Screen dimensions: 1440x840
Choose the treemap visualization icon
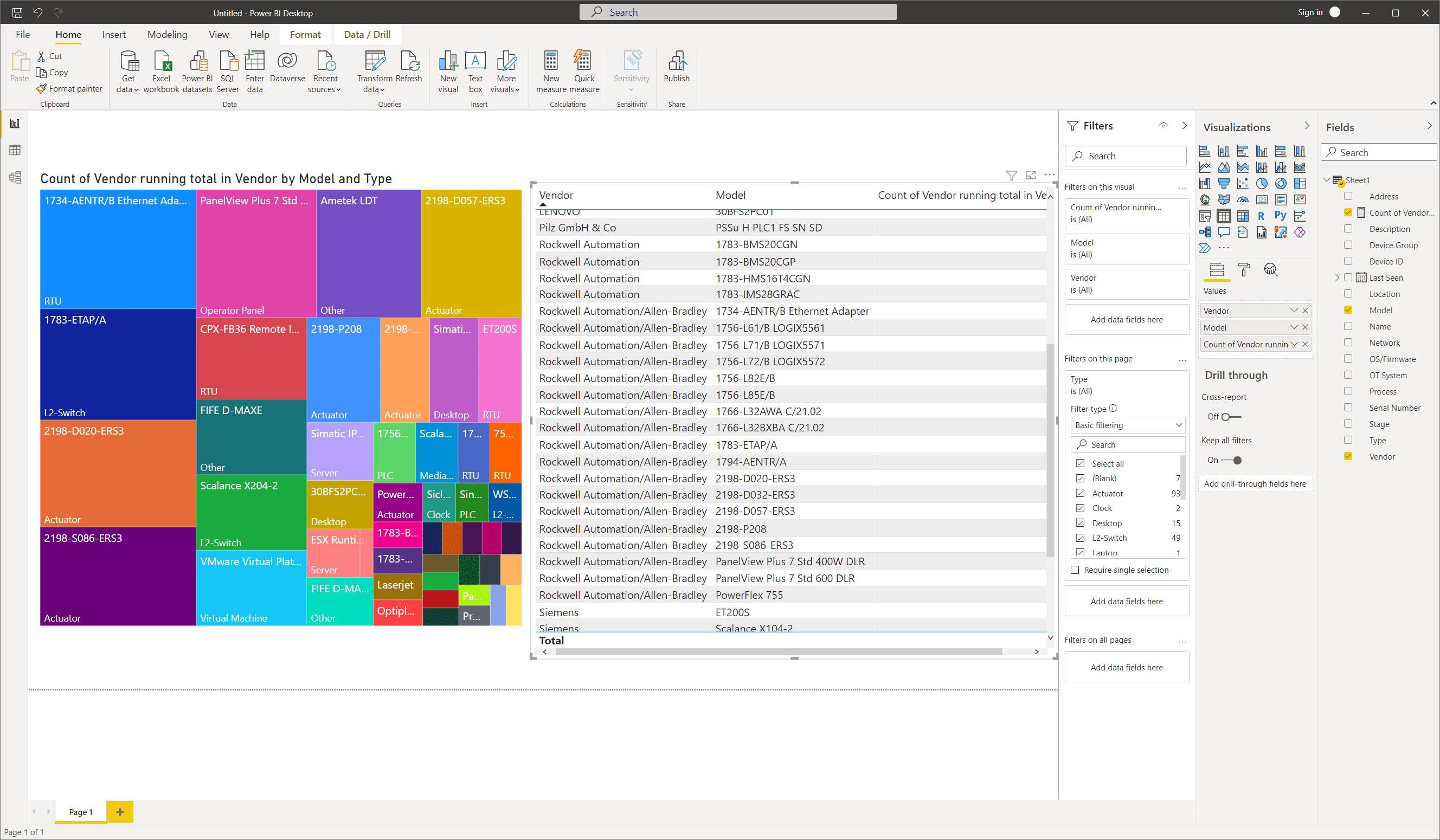pyautogui.click(x=1300, y=183)
